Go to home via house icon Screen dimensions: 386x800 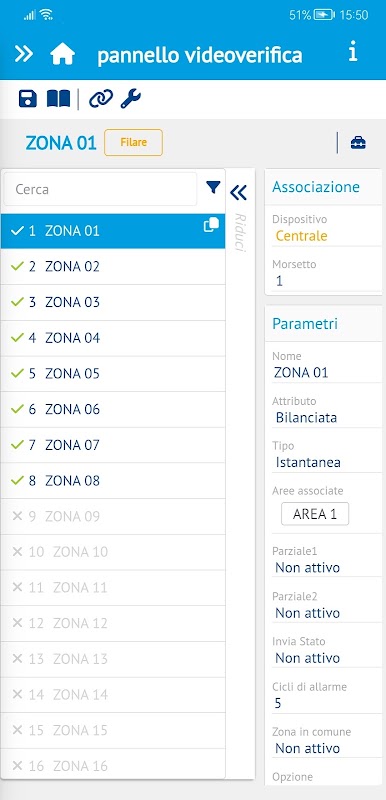tap(62, 54)
